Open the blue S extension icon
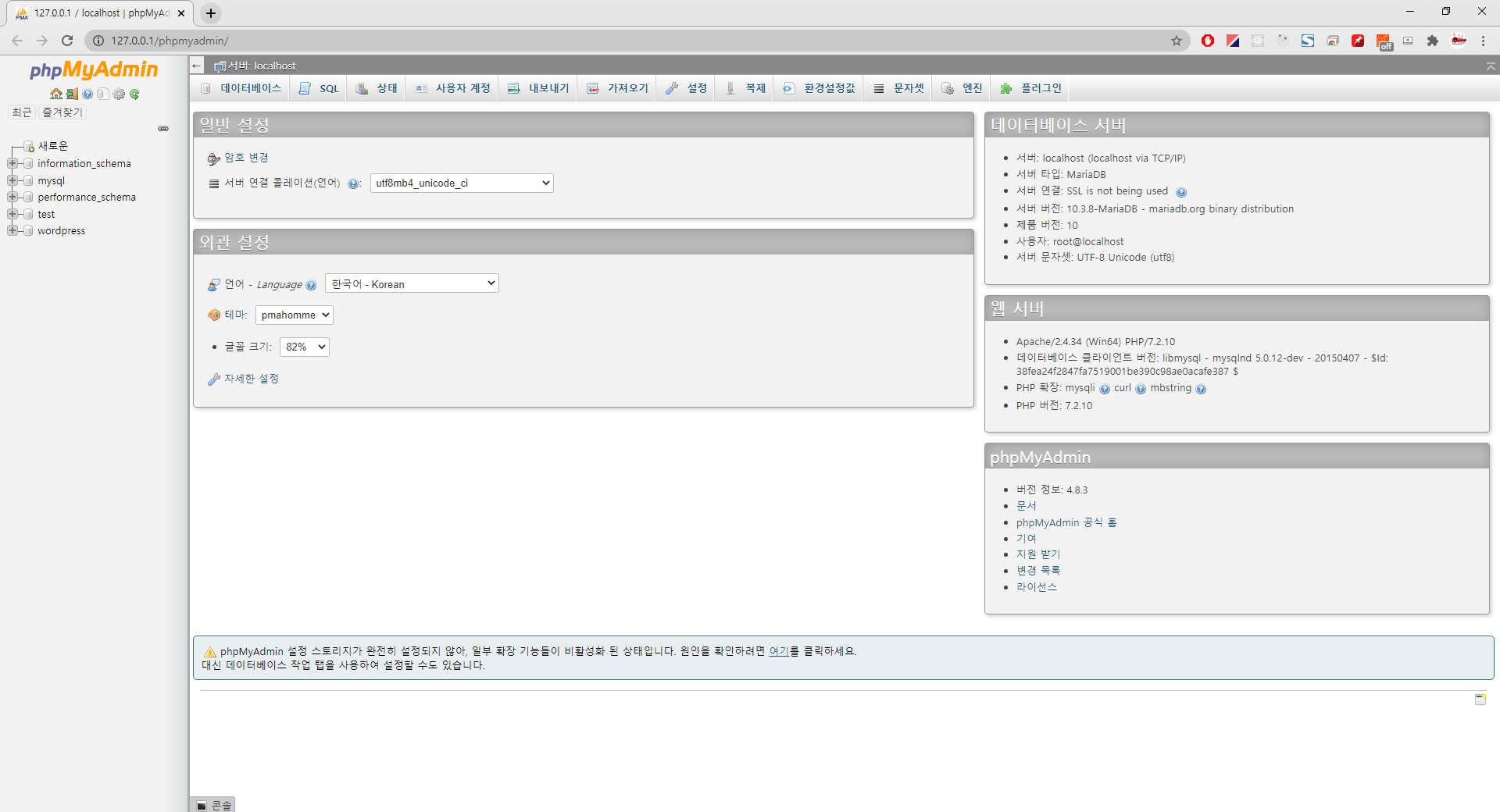Screen dimensions: 1500x812 tap(1308, 41)
